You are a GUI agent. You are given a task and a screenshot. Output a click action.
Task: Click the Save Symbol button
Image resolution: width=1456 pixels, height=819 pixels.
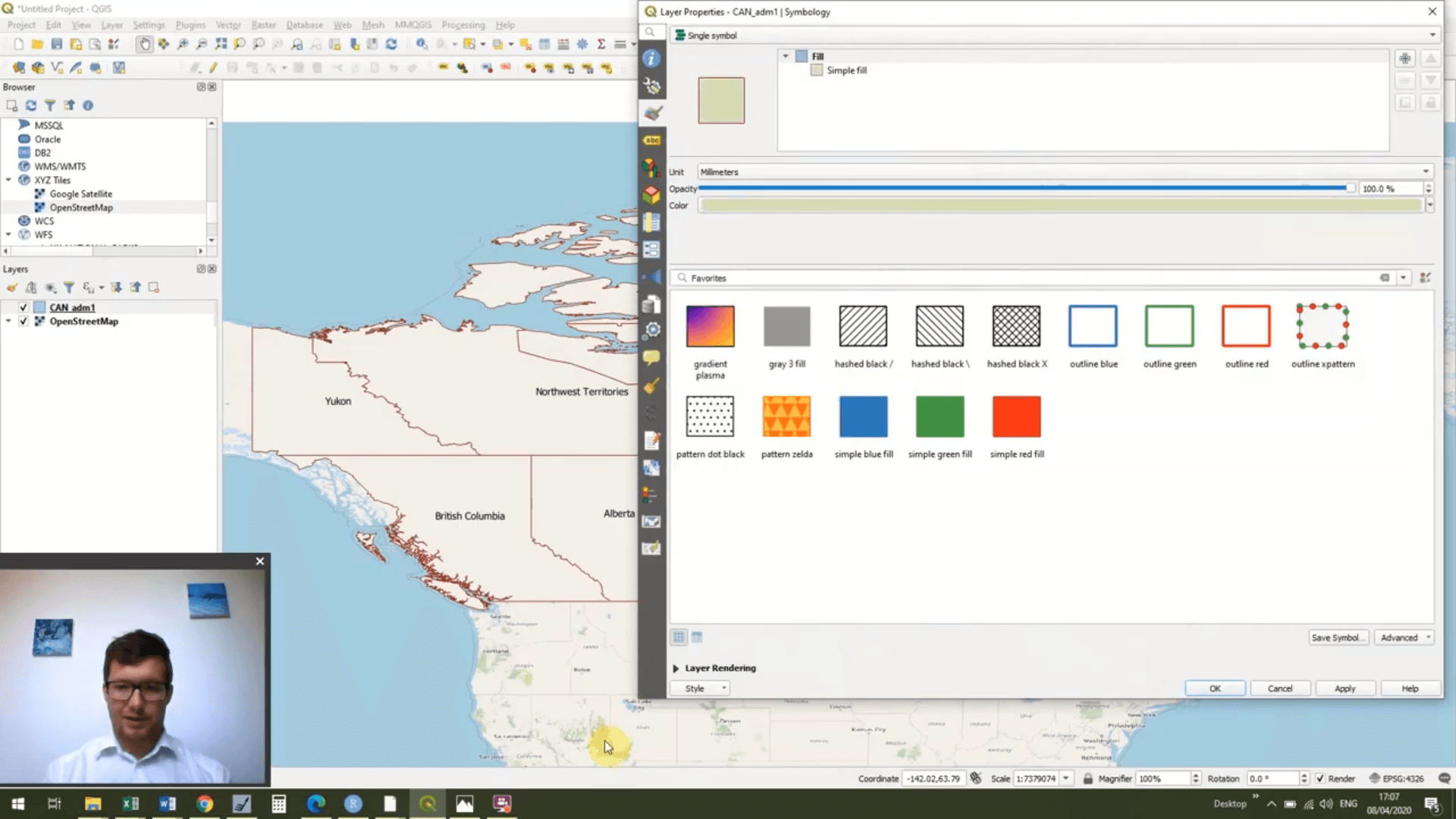coord(1338,638)
